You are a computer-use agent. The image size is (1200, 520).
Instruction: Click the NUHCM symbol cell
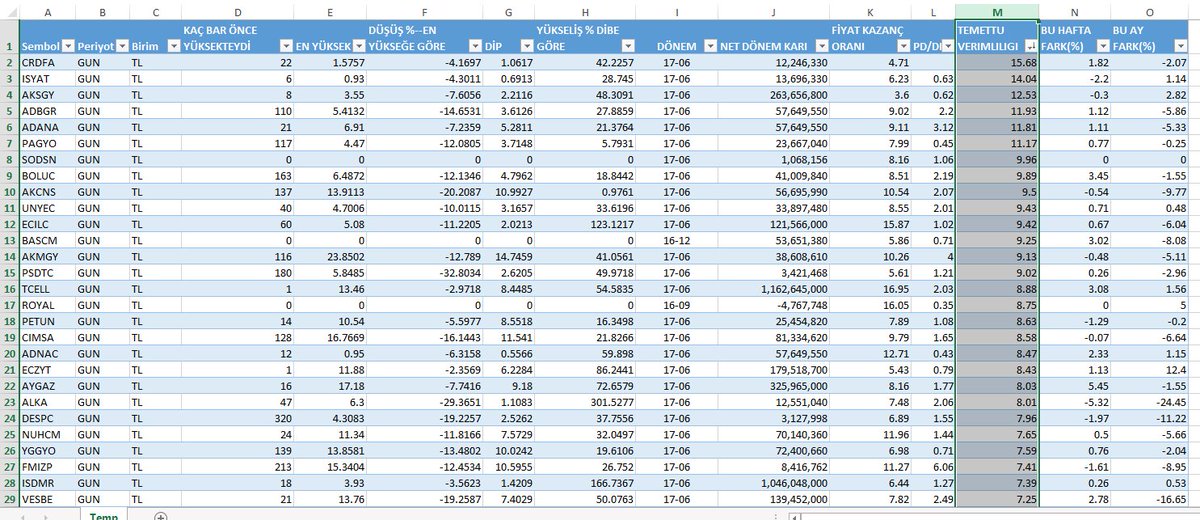(50, 434)
